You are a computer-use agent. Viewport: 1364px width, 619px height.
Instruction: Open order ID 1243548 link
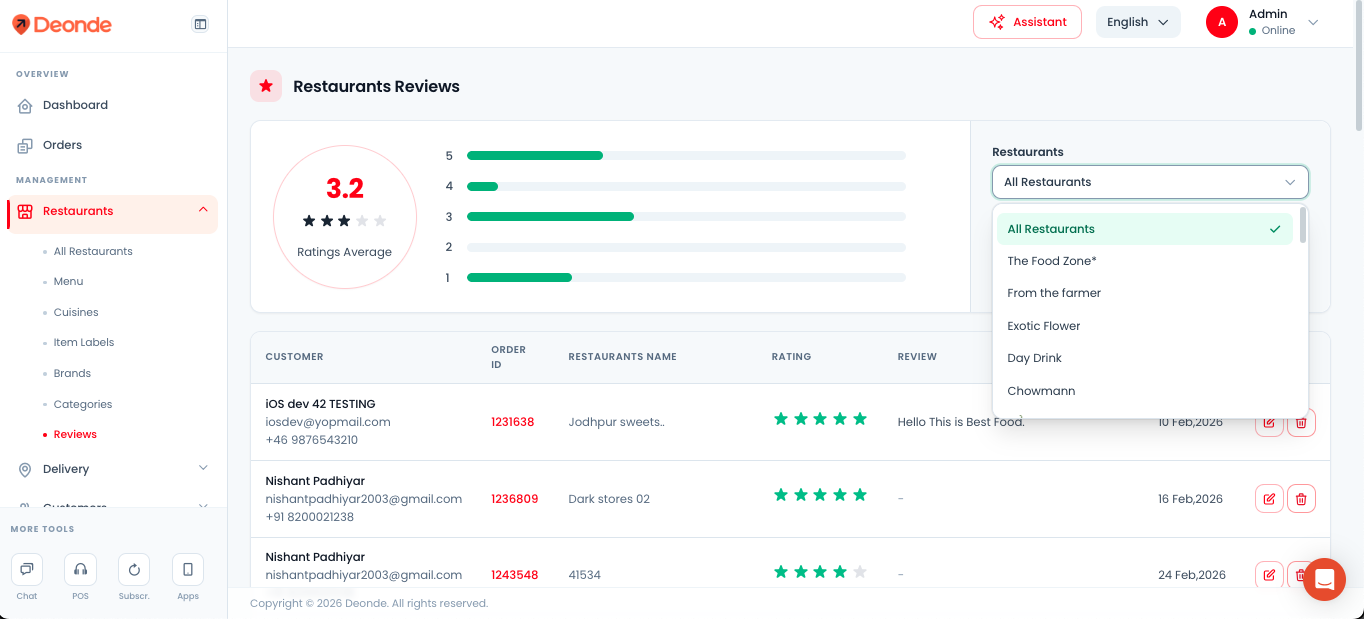514,575
